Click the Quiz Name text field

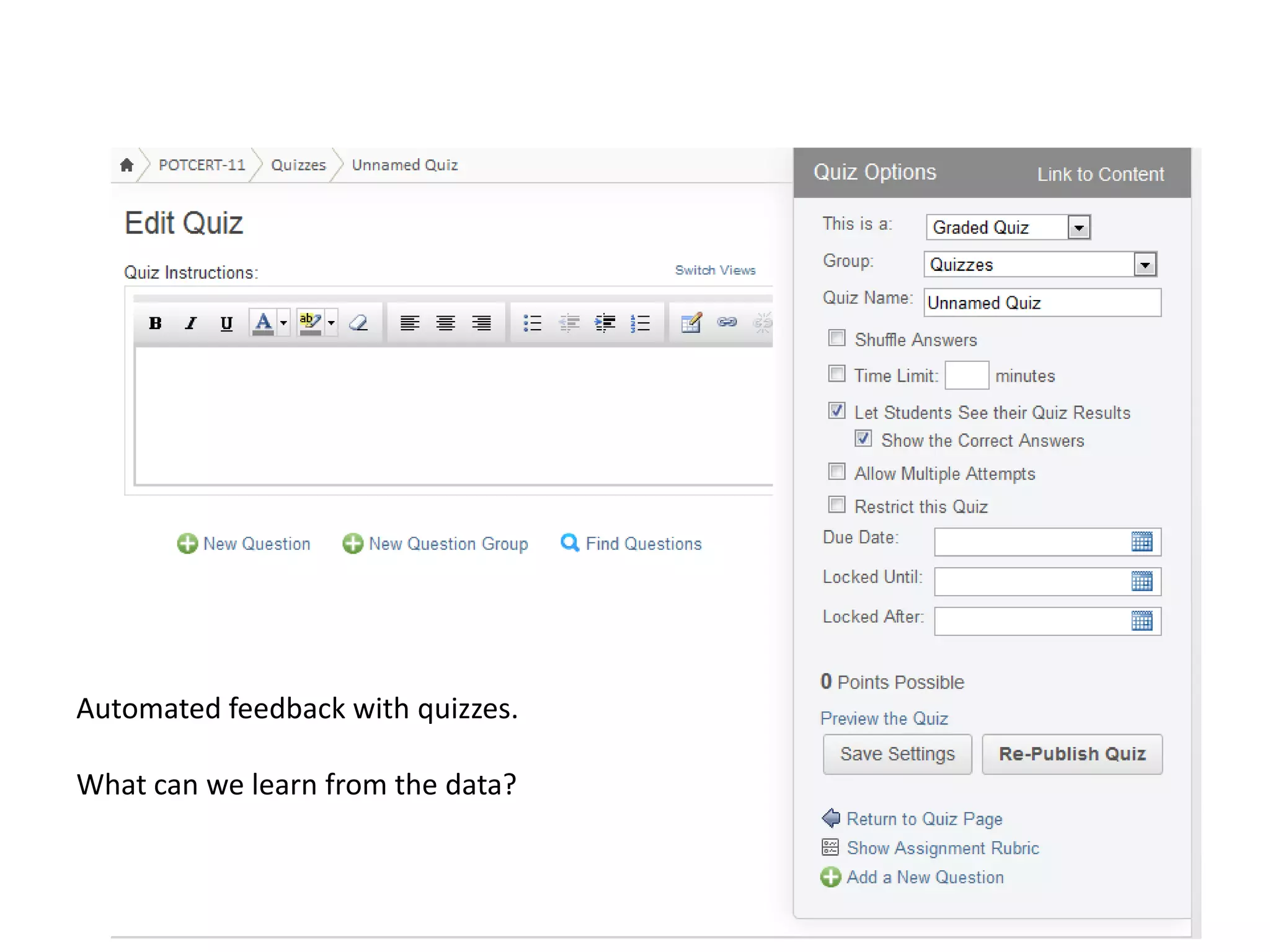click(1042, 303)
